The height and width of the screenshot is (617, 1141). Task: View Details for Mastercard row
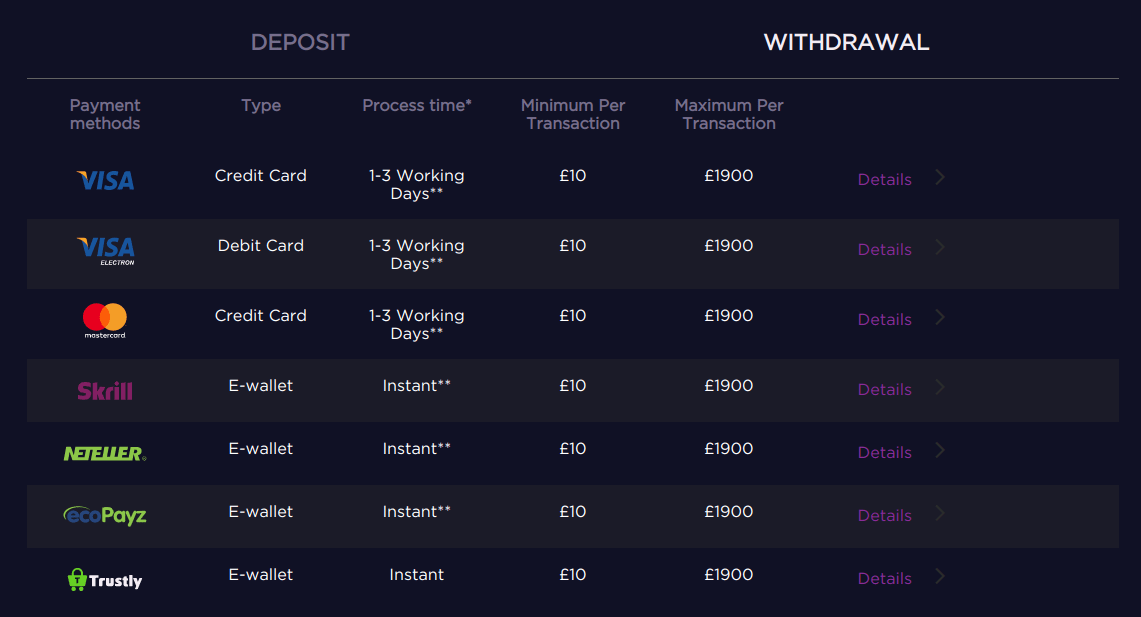(884, 319)
